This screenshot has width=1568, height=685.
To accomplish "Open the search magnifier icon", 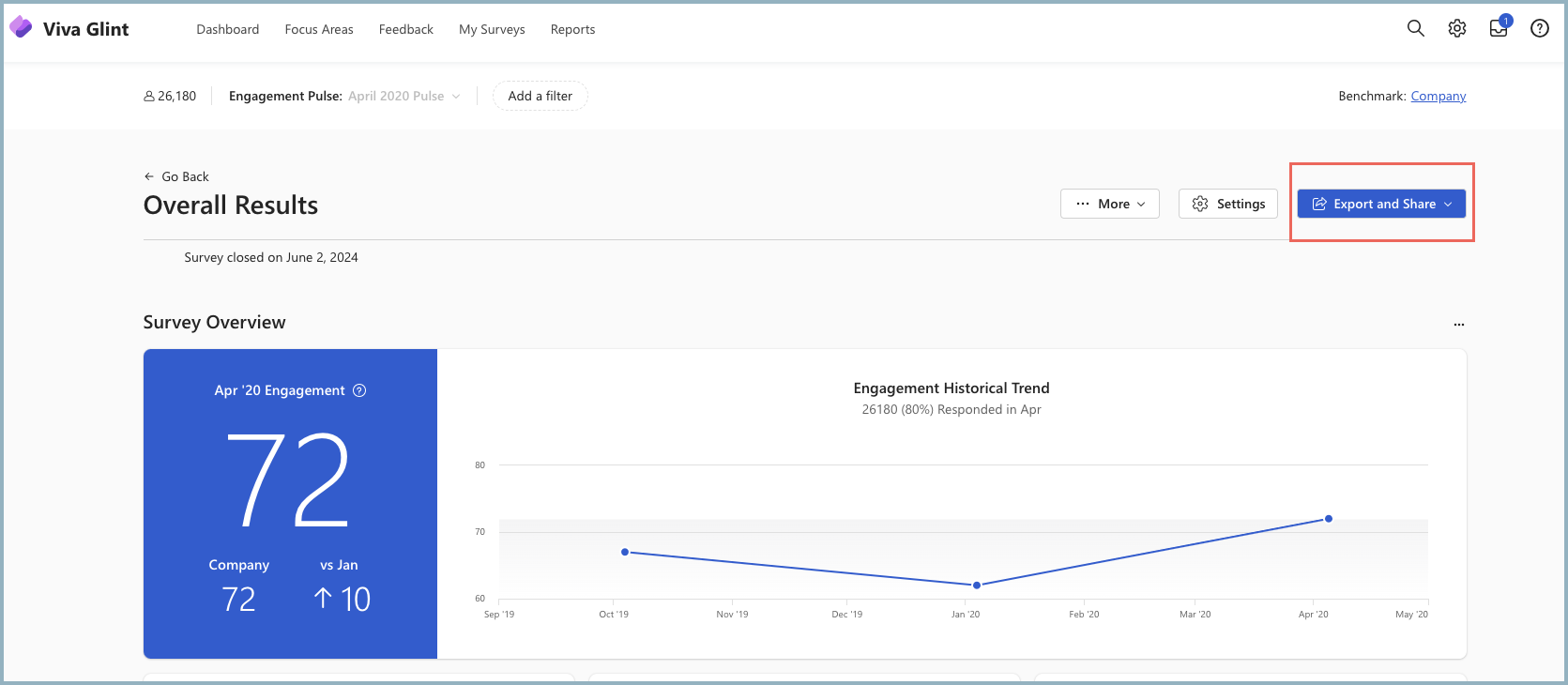I will (1416, 28).
